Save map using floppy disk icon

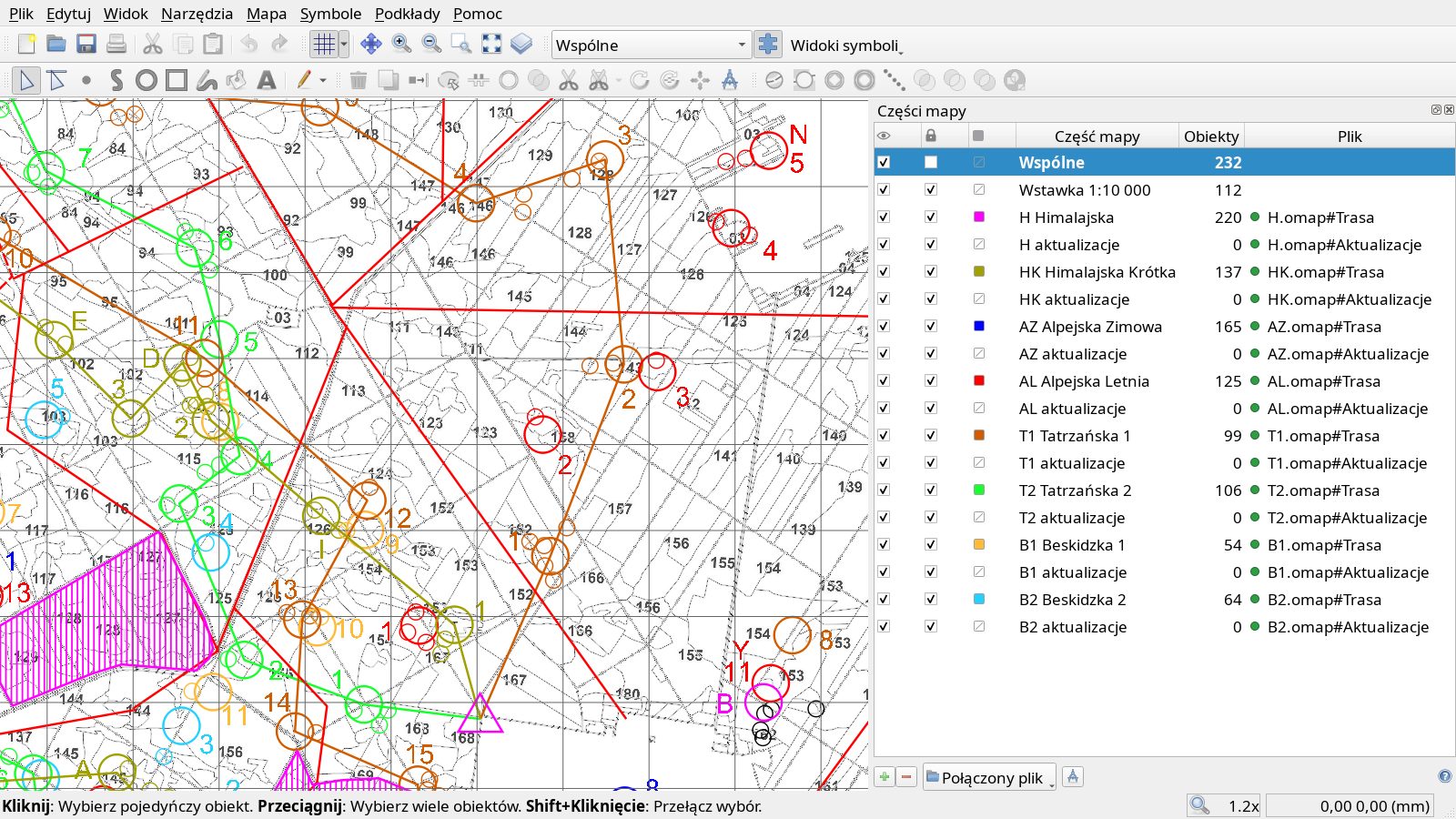tap(86, 44)
